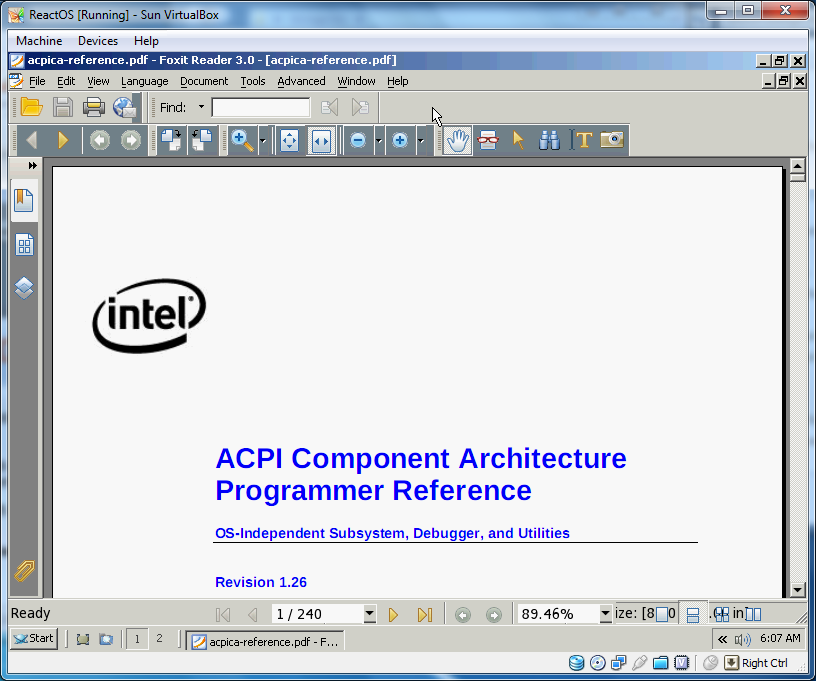
Task: Toggle continuous page layout in status bar
Action: click(693, 614)
